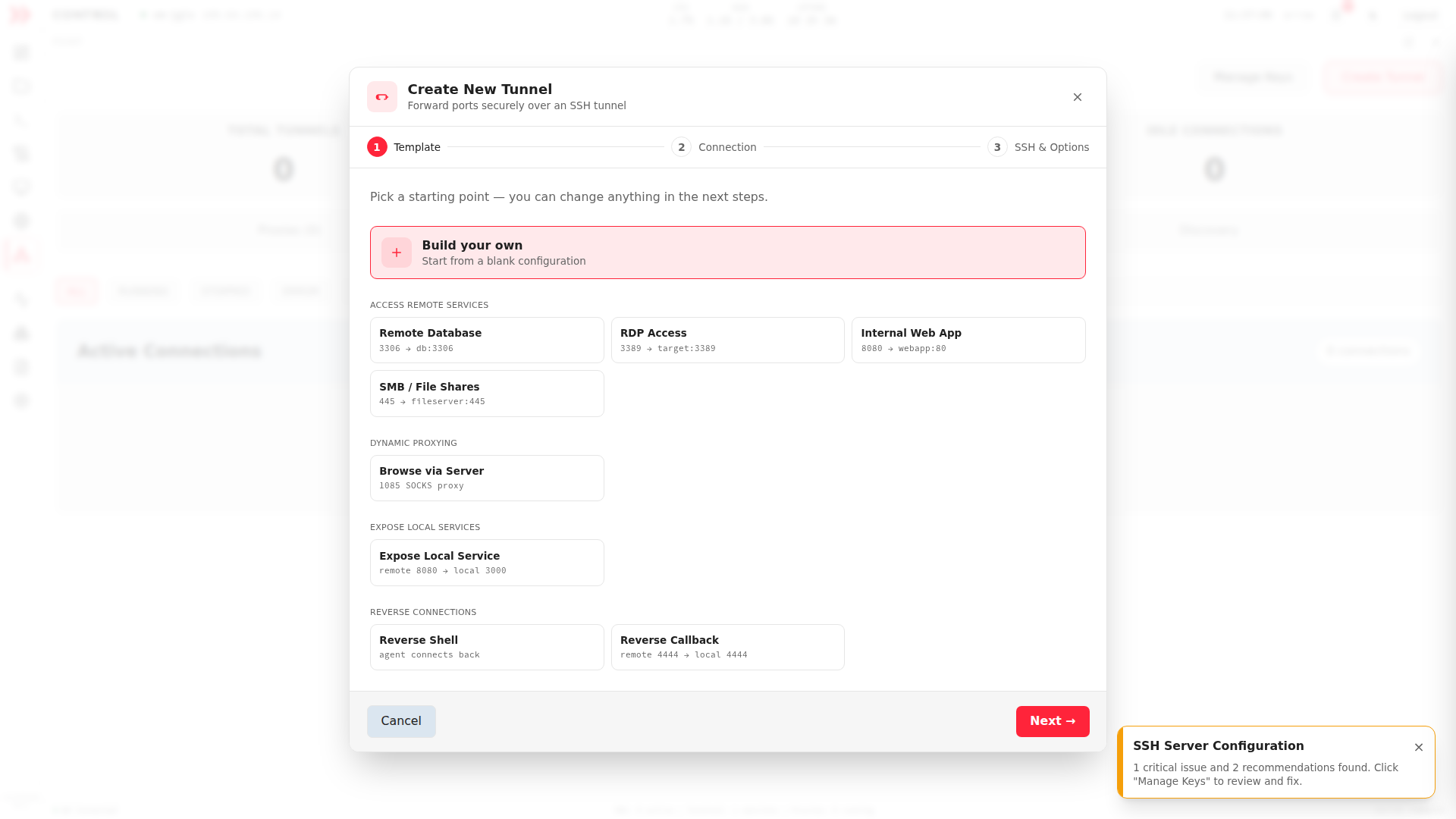1456x819 pixels.
Task: Click the plus icon in Build your own
Action: (396, 253)
